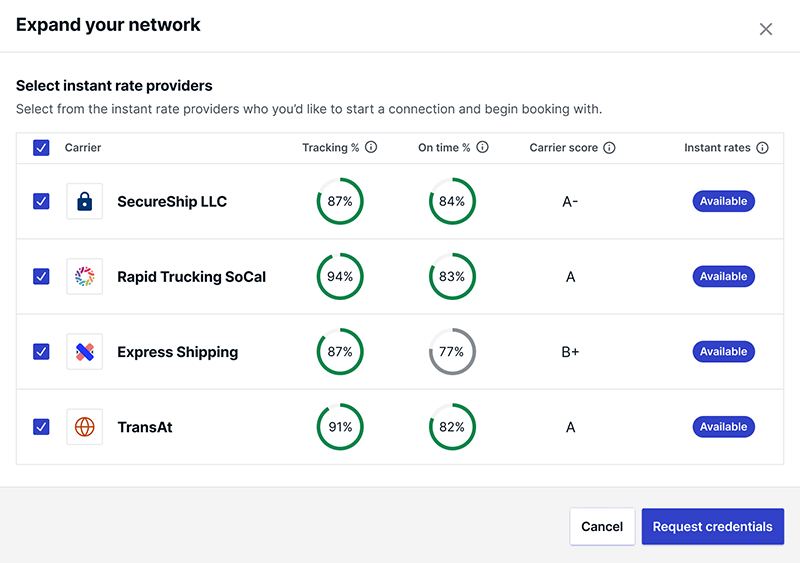The width and height of the screenshot is (800, 563).
Task: Click the Request credentials button
Action: click(x=713, y=526)
